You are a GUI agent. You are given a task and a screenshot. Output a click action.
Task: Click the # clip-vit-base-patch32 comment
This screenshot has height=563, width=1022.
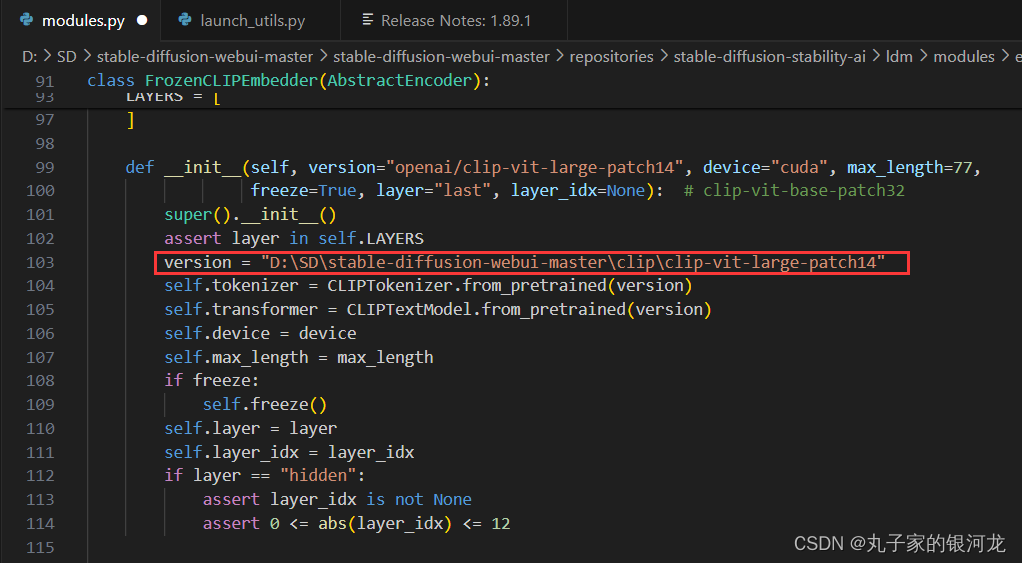(794, 191)
